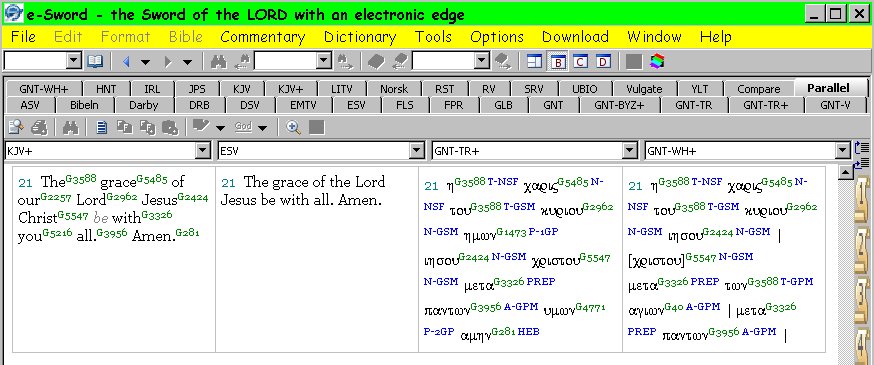The width and height of the screenshot is (874, 365).
Task: Select the B Bible view layout icon
Action: (x=558, y=61)
